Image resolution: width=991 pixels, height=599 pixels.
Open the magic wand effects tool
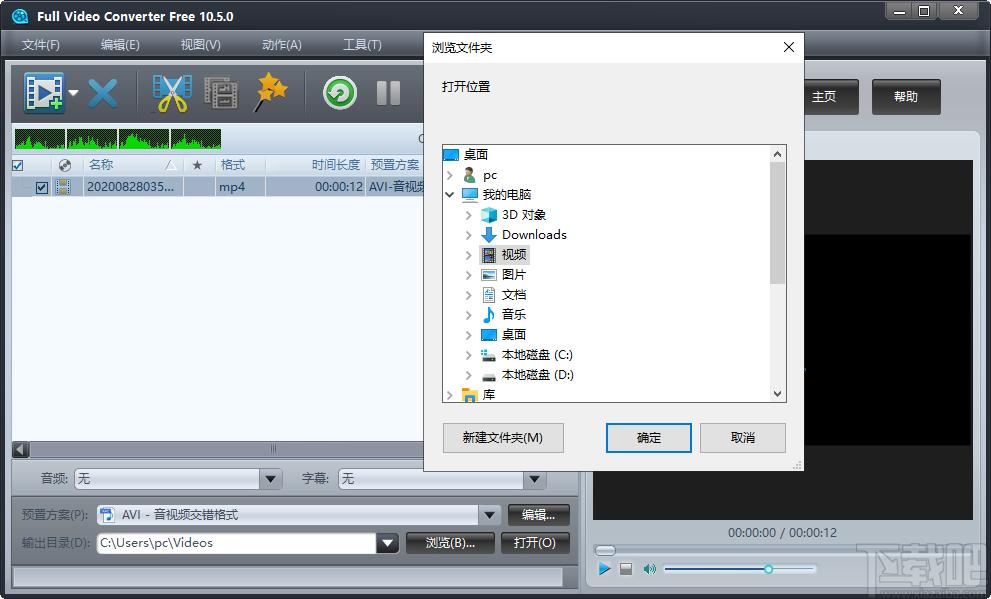coord(271,92)
